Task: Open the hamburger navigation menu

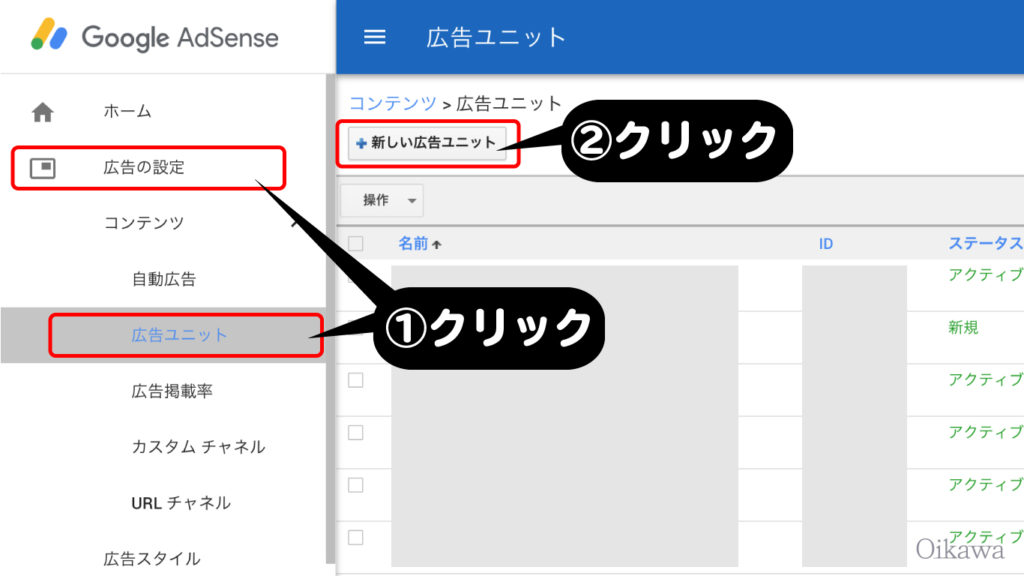Action: click(374, 37)
